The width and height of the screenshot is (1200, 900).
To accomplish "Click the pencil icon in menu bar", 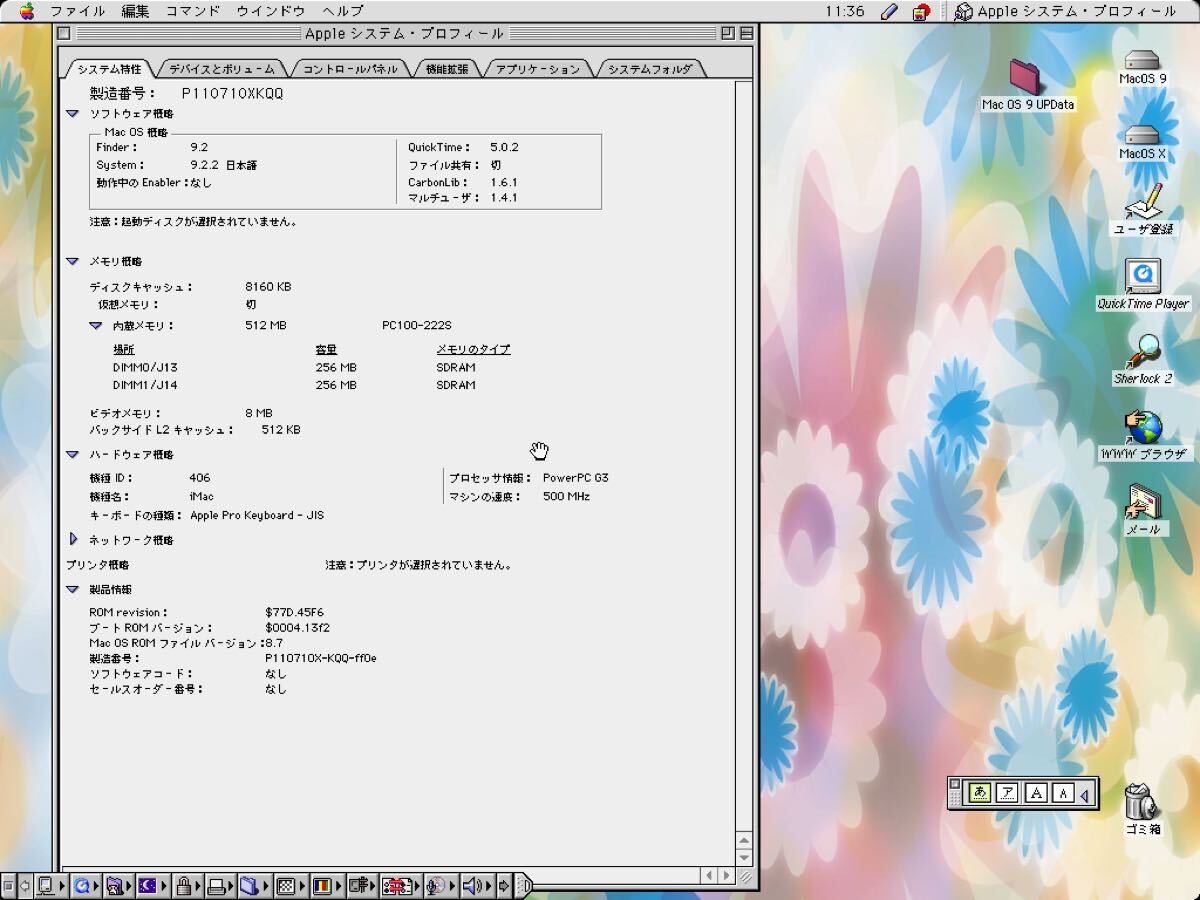I will [889, 11].
